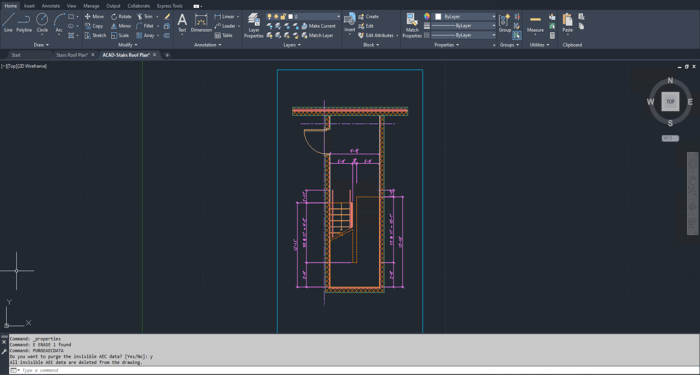
Task: Click Create block button
Action: click(368, 17)
